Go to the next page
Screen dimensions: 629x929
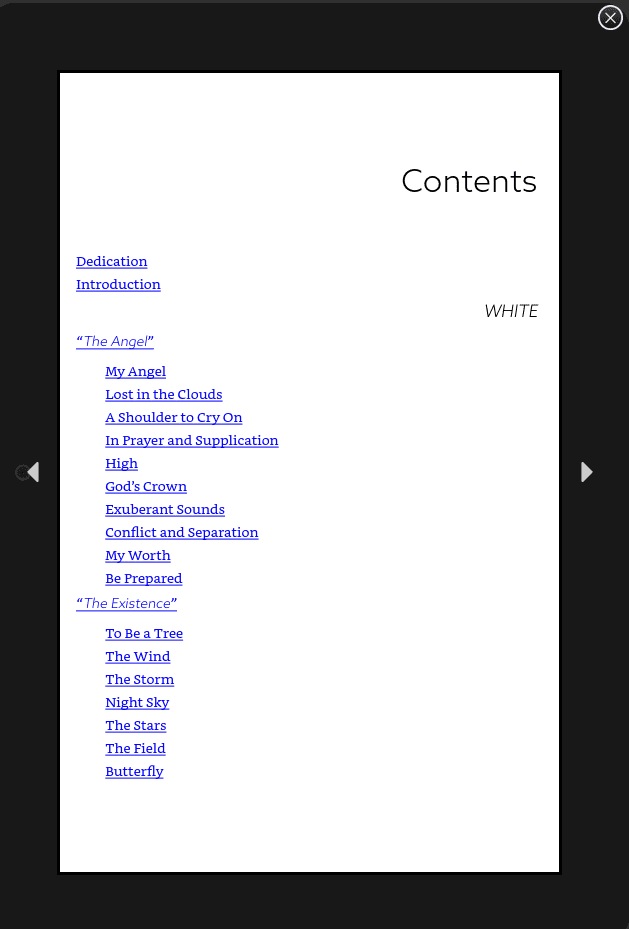tap(587, 472)
